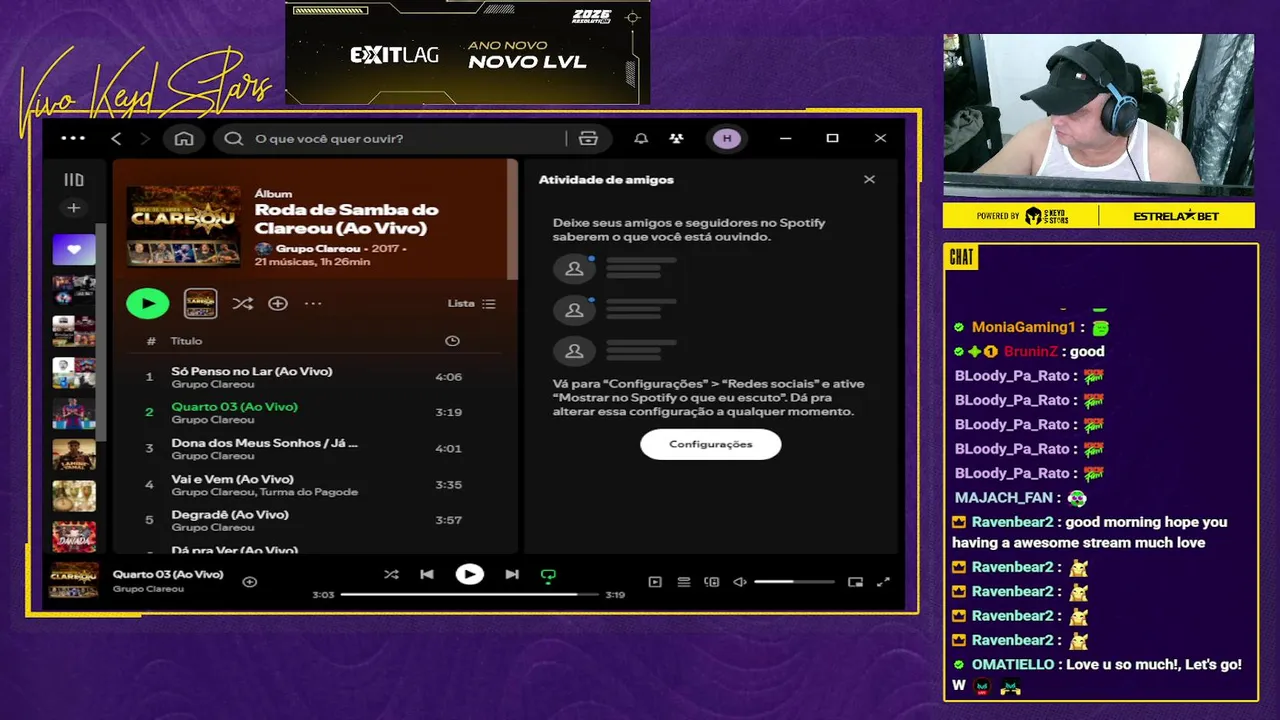Open the now playing album cover thumbnail

tap(74, 580)
